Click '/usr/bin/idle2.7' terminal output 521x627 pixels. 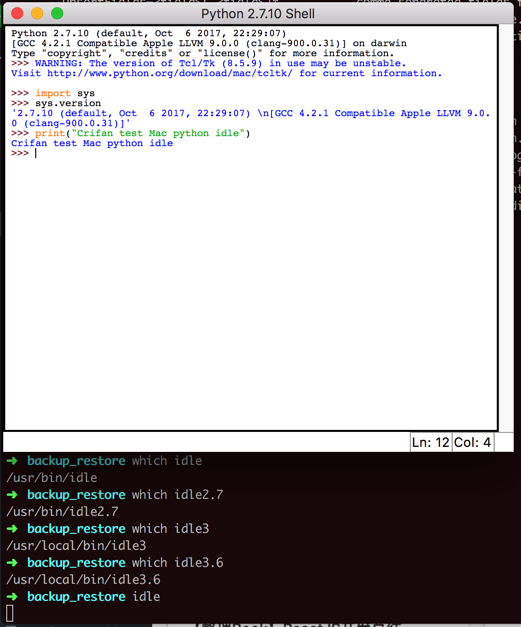(x=62, y=511)
